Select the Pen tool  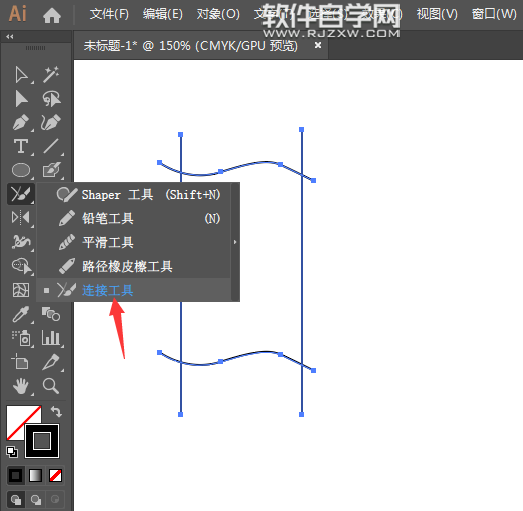(21, 122)
